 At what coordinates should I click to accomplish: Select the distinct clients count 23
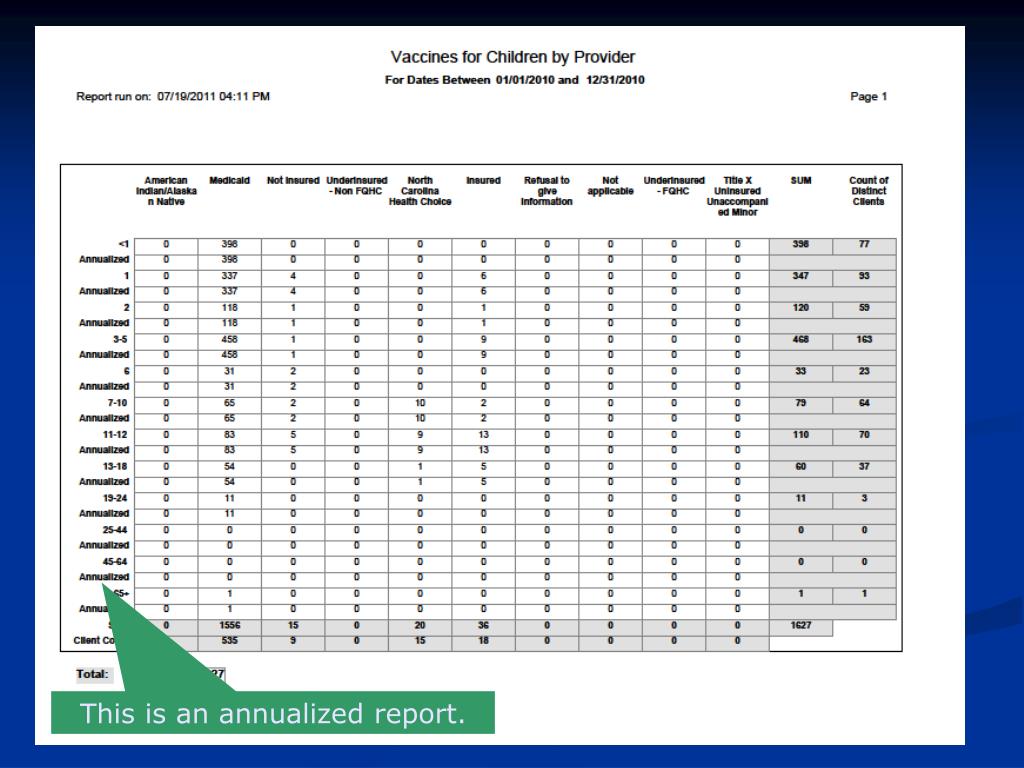[864, 371]
